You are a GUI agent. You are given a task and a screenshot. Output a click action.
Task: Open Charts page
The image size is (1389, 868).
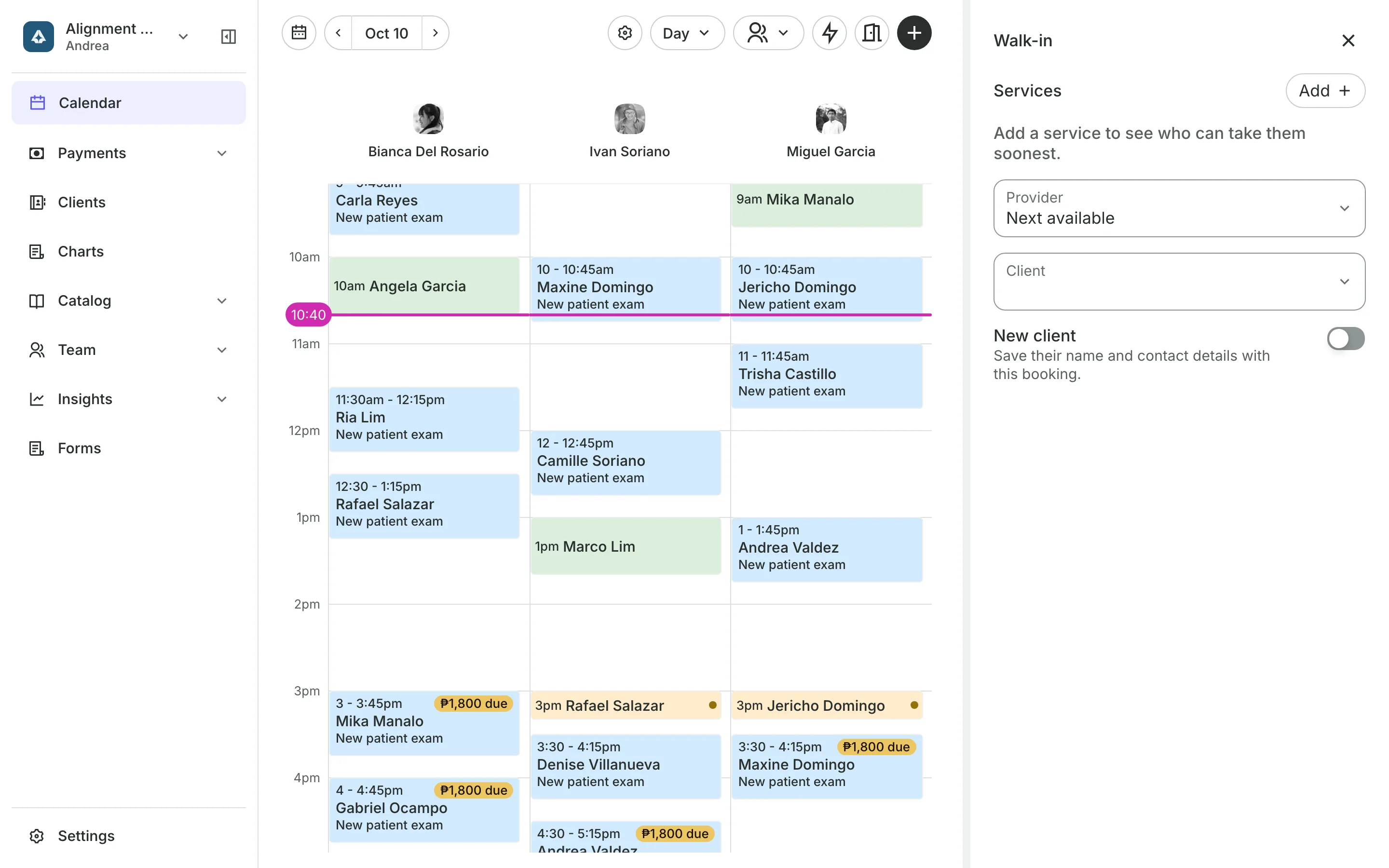click(x=129, y=251)
